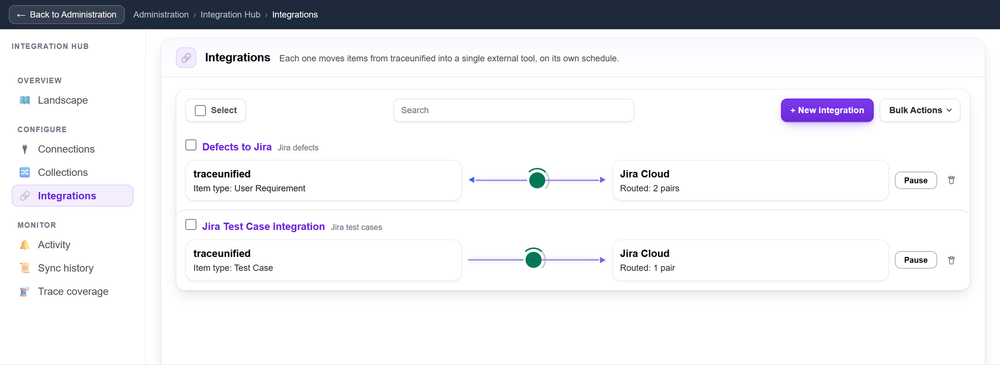Screen dimensions: 1000x365
Task: Click 'Item type: User Requirement' text
Action: [249, 188]
